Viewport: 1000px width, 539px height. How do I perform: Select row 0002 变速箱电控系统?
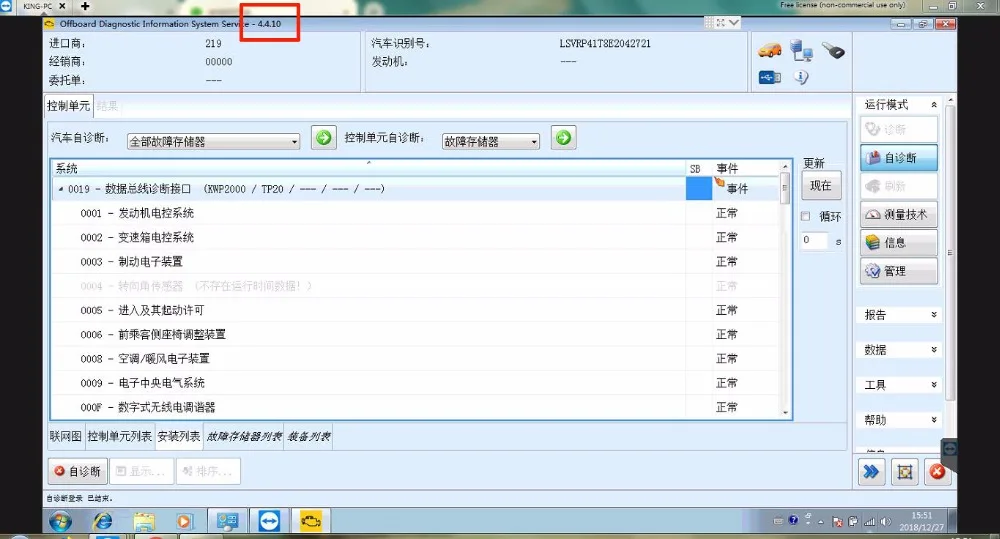(x=416, y=237)
